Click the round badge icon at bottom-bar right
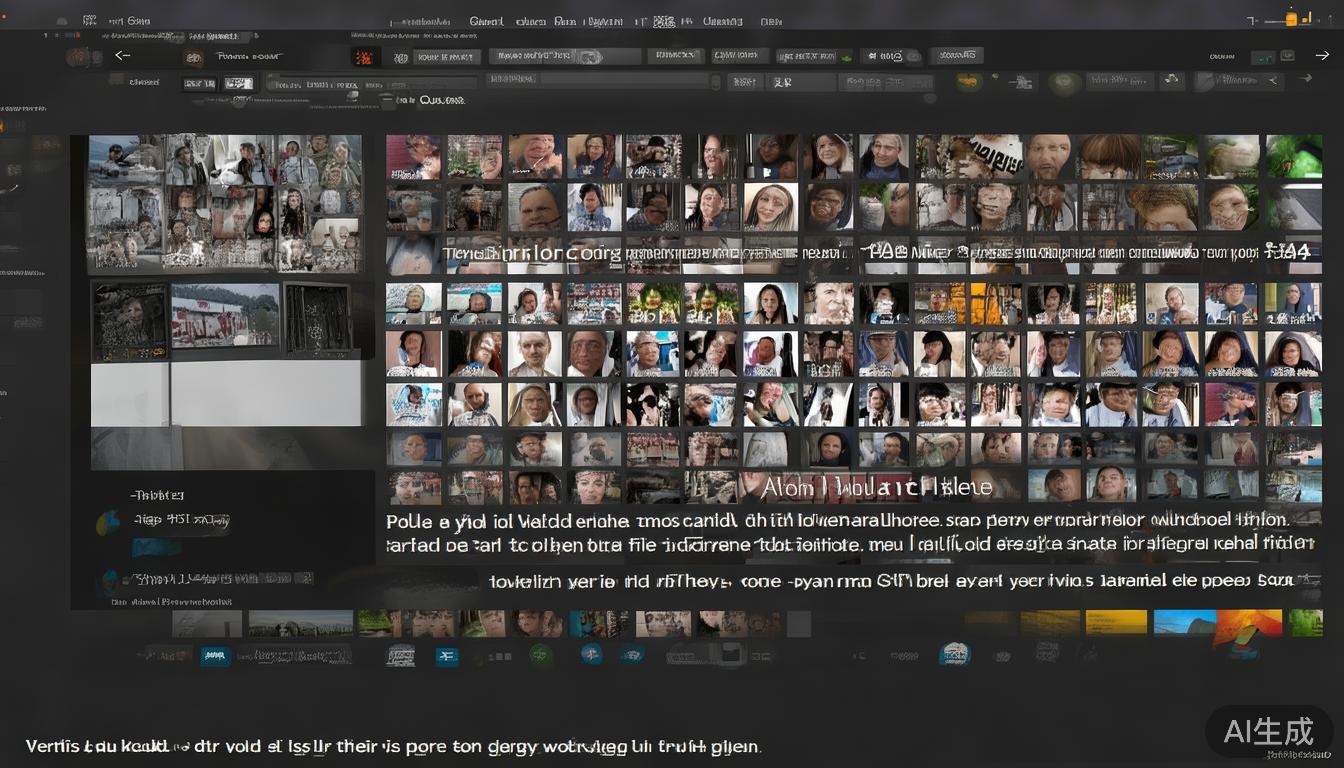This screenshot has width=1344, height=768. click(x=955, y=654)
